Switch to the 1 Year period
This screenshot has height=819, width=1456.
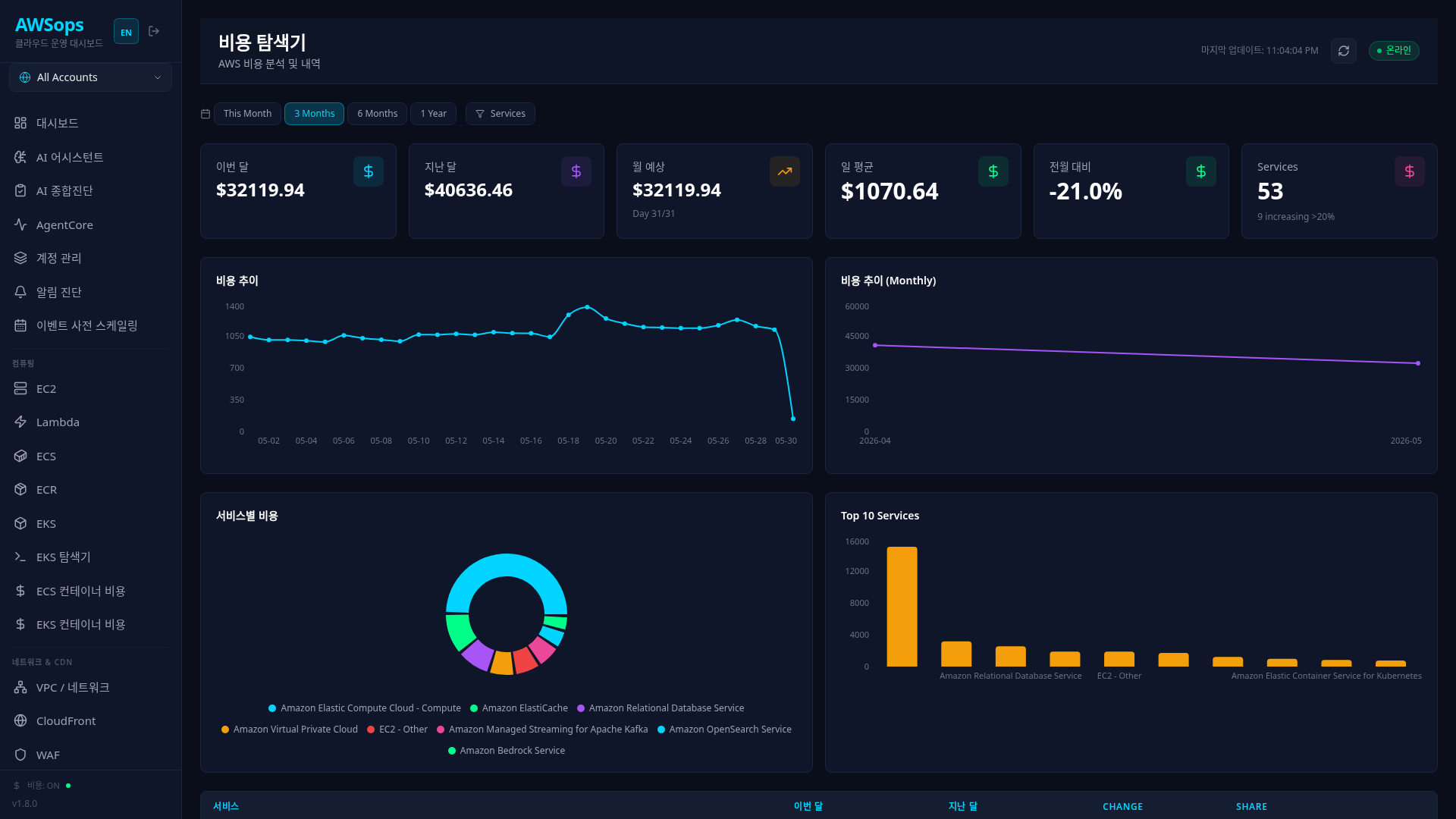pos(433,114)
